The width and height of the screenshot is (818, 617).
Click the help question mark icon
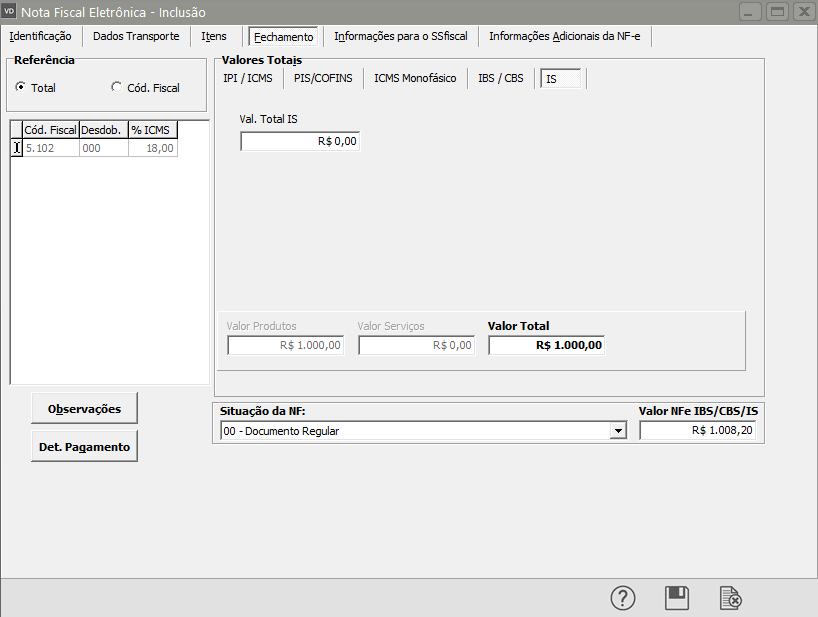tap(623, 598)
